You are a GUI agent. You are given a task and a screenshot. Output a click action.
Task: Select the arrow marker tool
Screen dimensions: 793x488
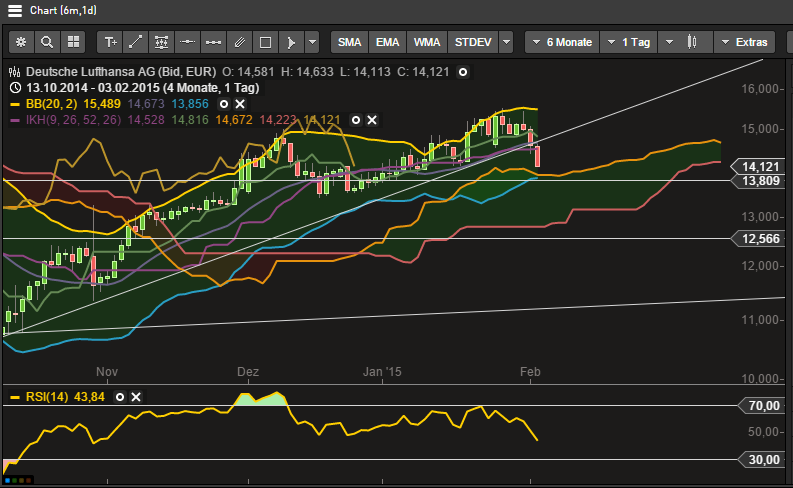291,42
